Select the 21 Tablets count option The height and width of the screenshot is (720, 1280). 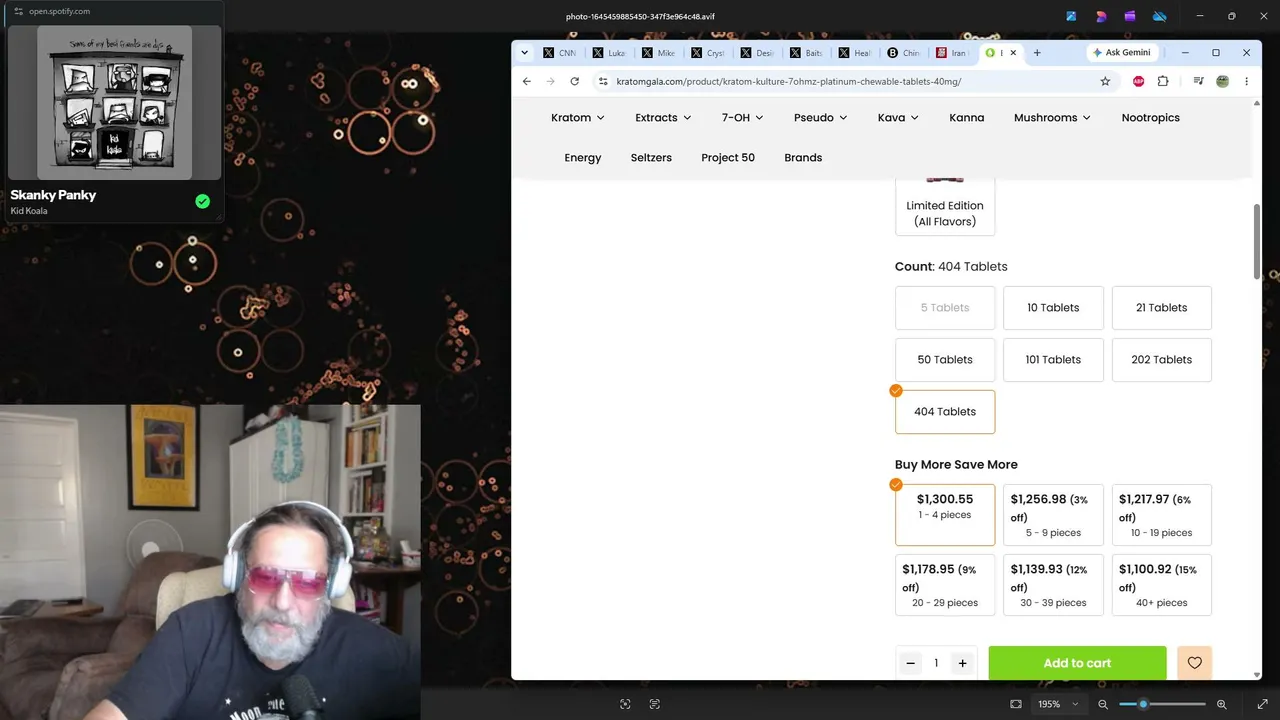1162,308
